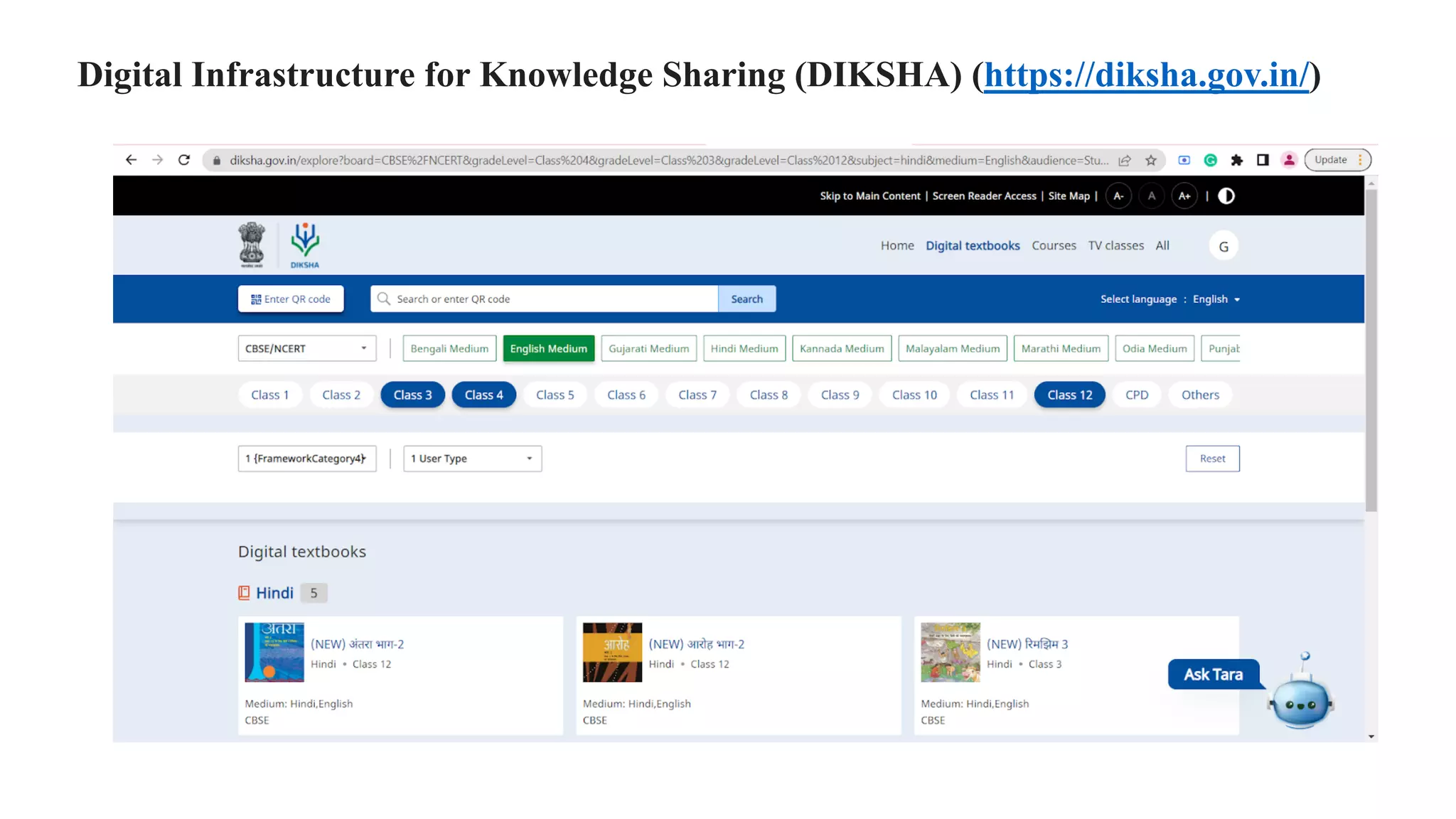This screenshot has width=1456, height=819.
Task: Toggle the Class 12 grade chip
Action: click(x=1069, y=395)
